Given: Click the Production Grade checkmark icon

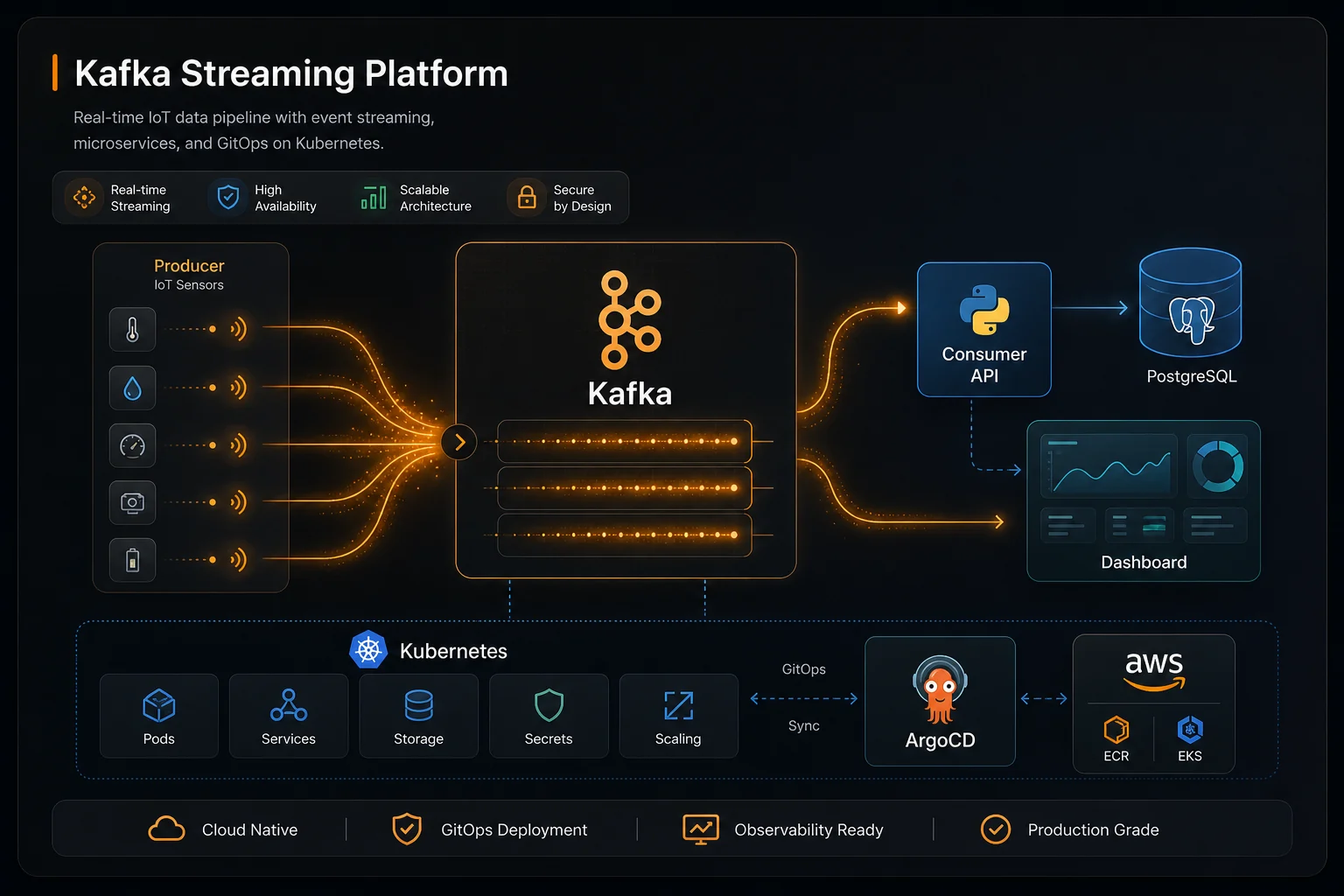Looking at the screenshot, I should click(x=996, y=829).
